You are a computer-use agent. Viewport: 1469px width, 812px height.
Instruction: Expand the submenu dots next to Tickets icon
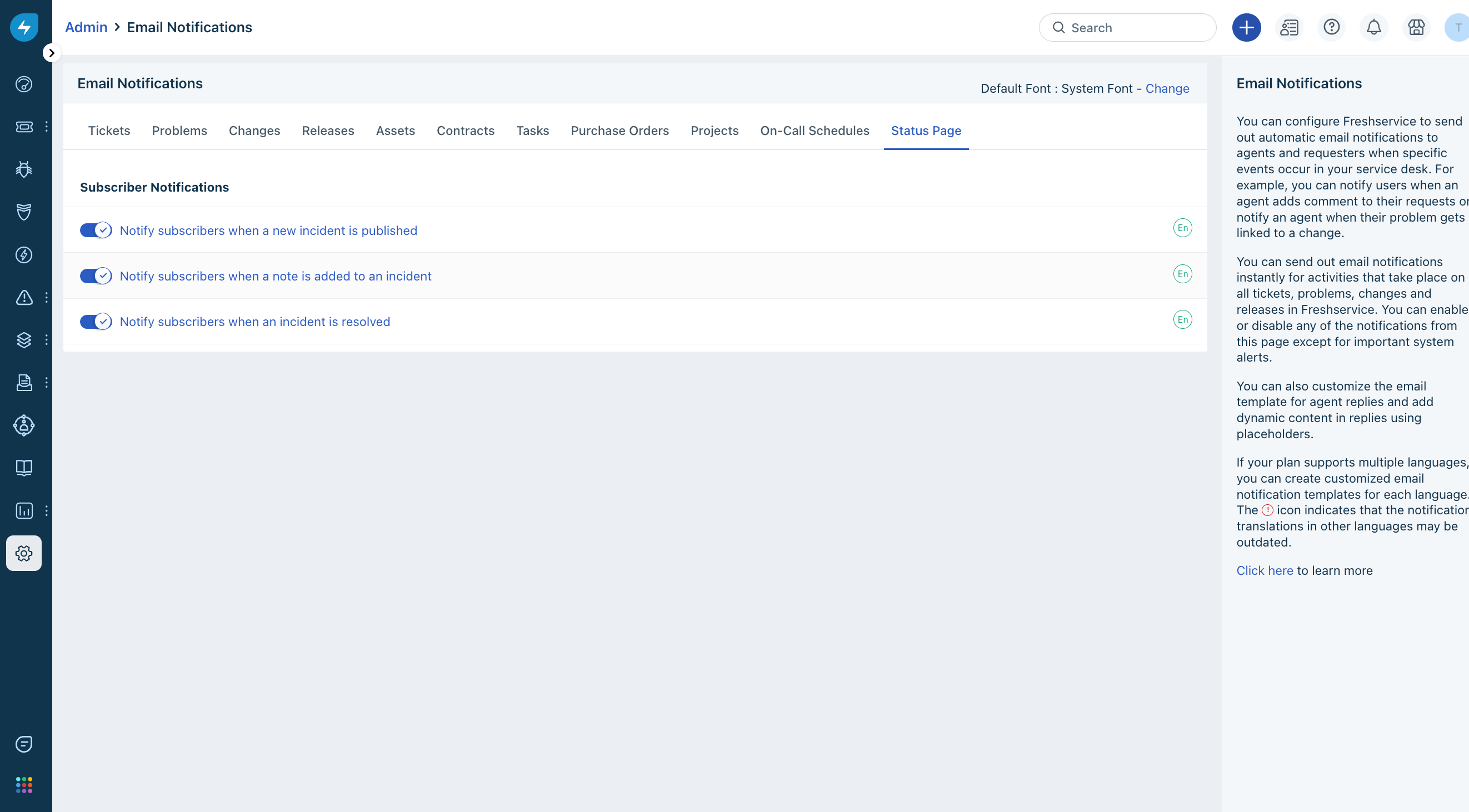(46, 127)
